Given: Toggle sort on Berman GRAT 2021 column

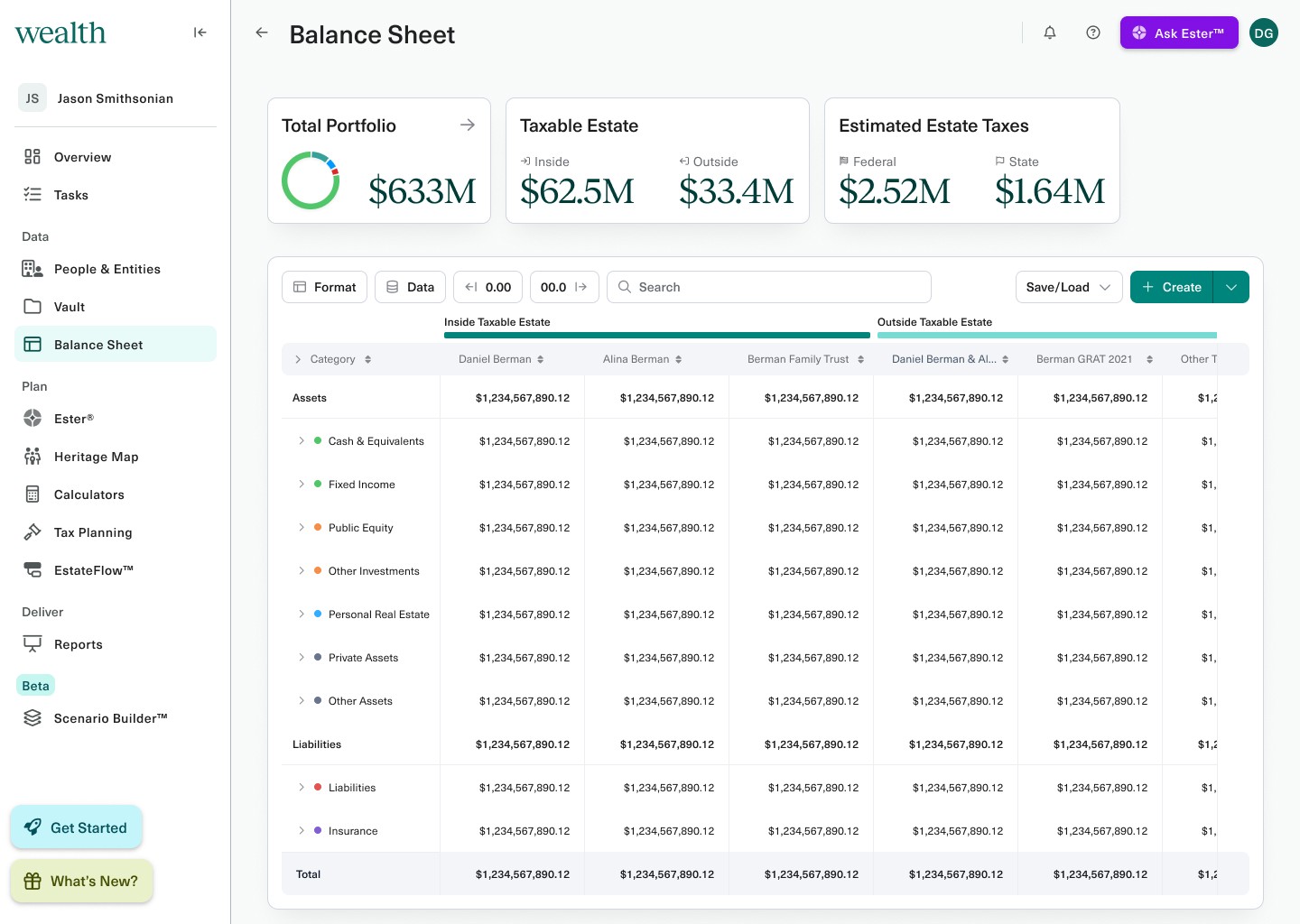Looking at the screenshot, I should click(1149, 359).
